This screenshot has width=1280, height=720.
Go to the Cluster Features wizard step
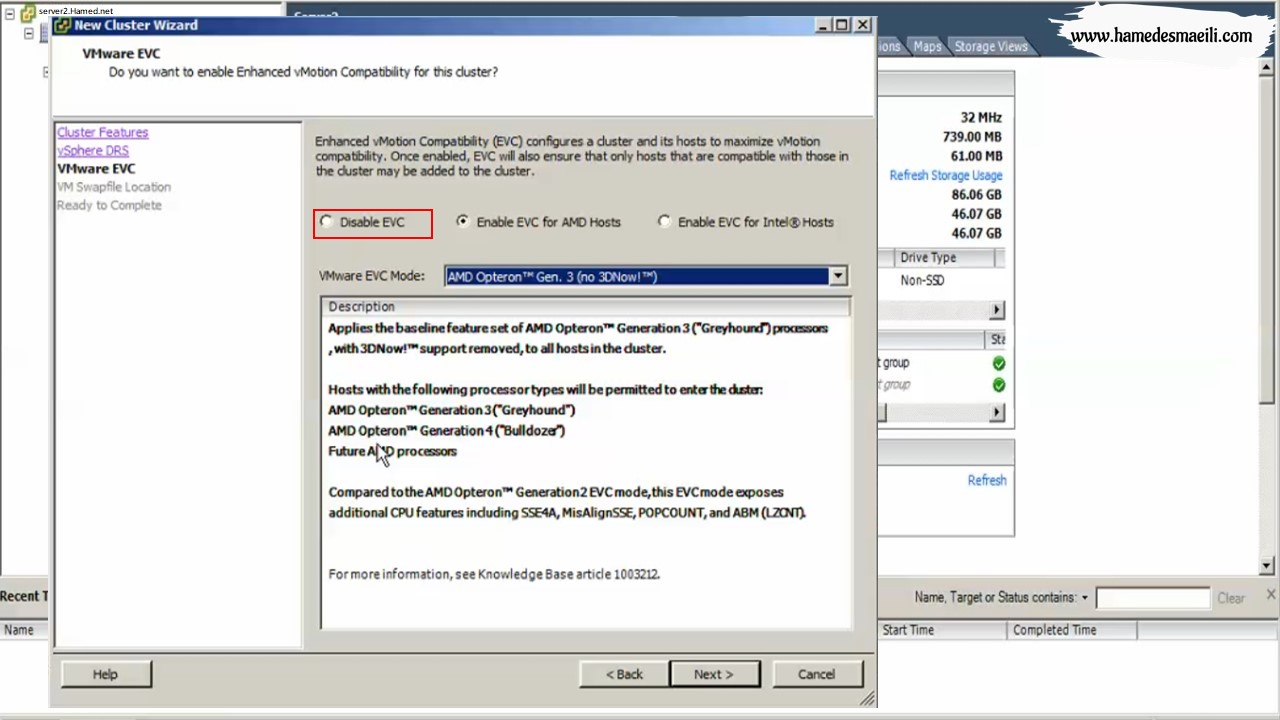coord(102,132)
